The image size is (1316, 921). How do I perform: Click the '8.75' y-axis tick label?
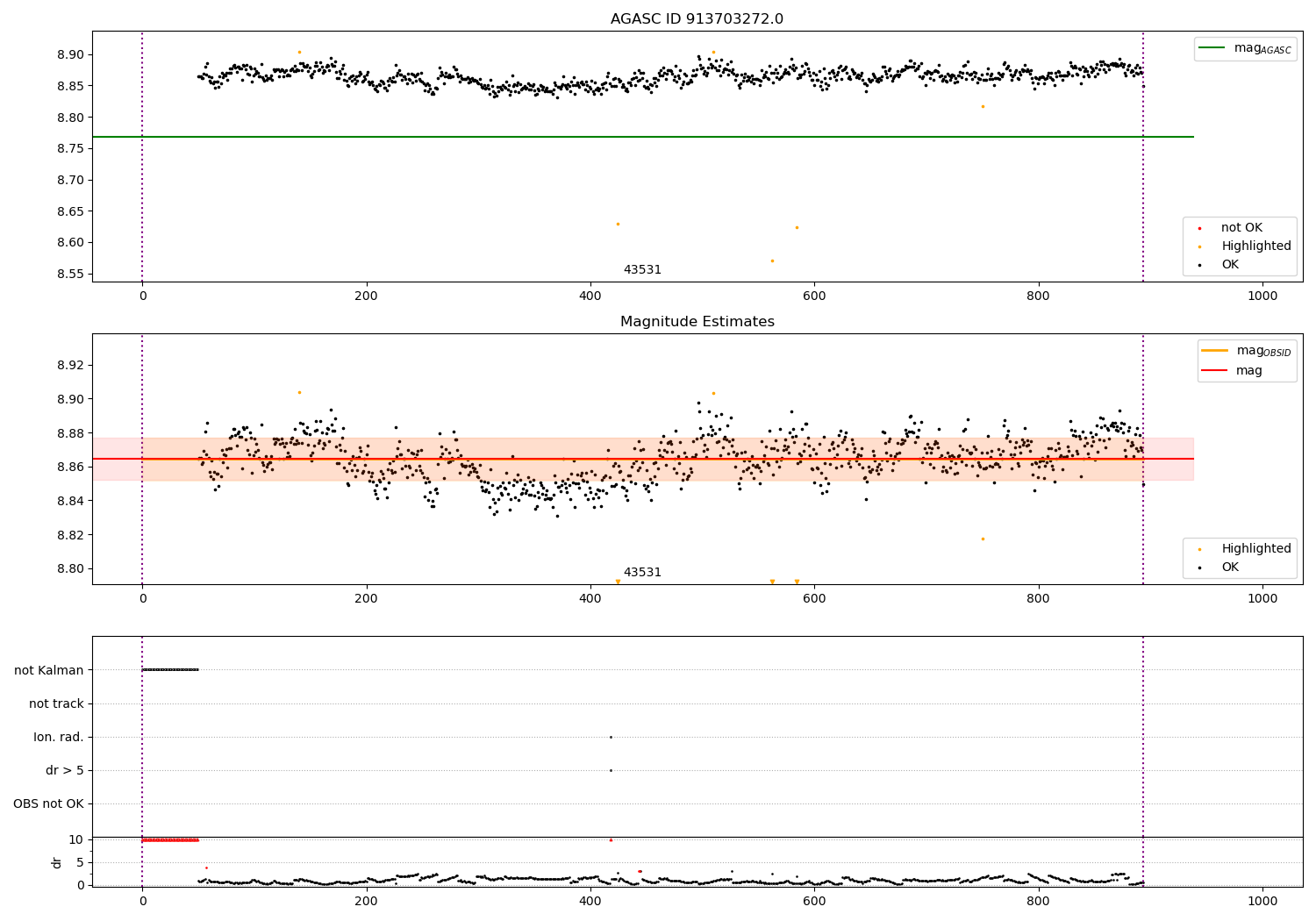[70, 149]
